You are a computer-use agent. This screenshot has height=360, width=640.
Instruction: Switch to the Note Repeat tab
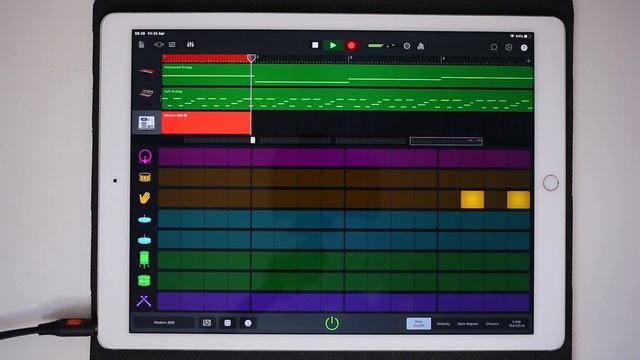click(467, 324)
